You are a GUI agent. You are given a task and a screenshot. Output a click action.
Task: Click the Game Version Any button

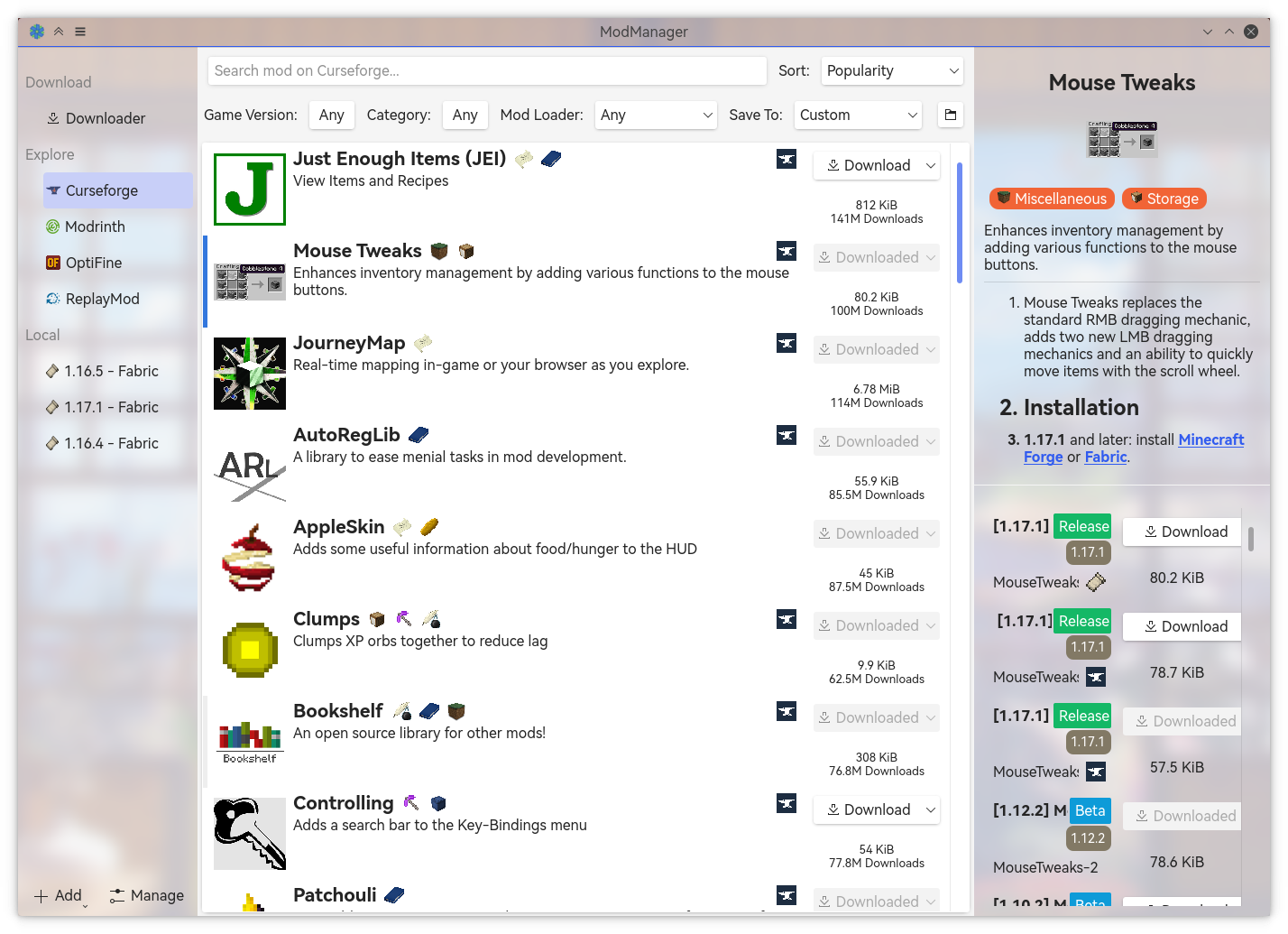[x=331, y=115]
